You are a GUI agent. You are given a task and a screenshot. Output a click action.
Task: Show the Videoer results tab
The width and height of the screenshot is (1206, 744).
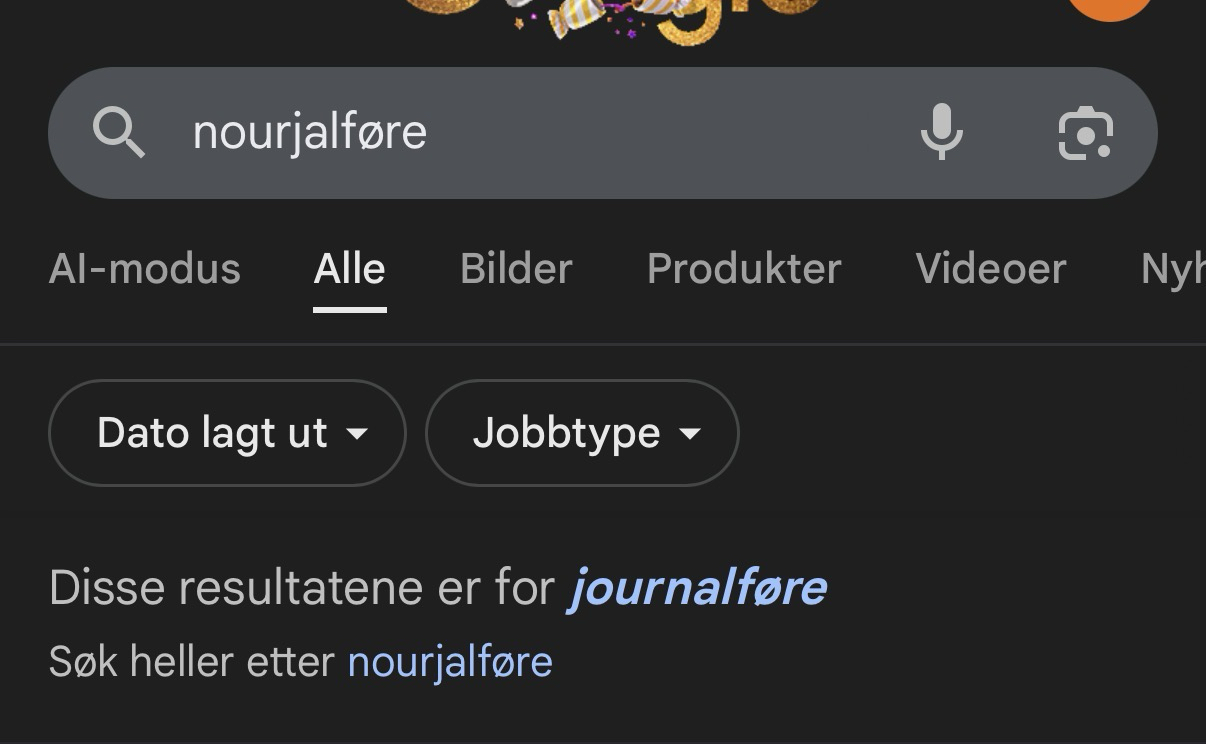tap(991, 269)
